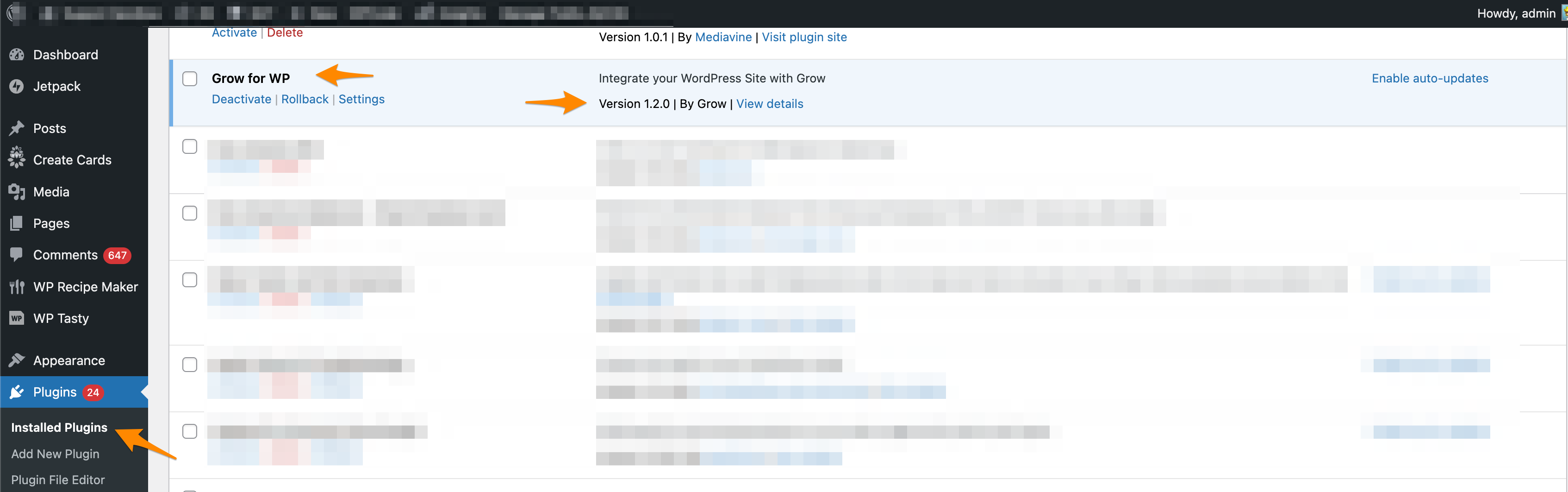Click the Posts pushpin icon

click(x=17, y=129)
